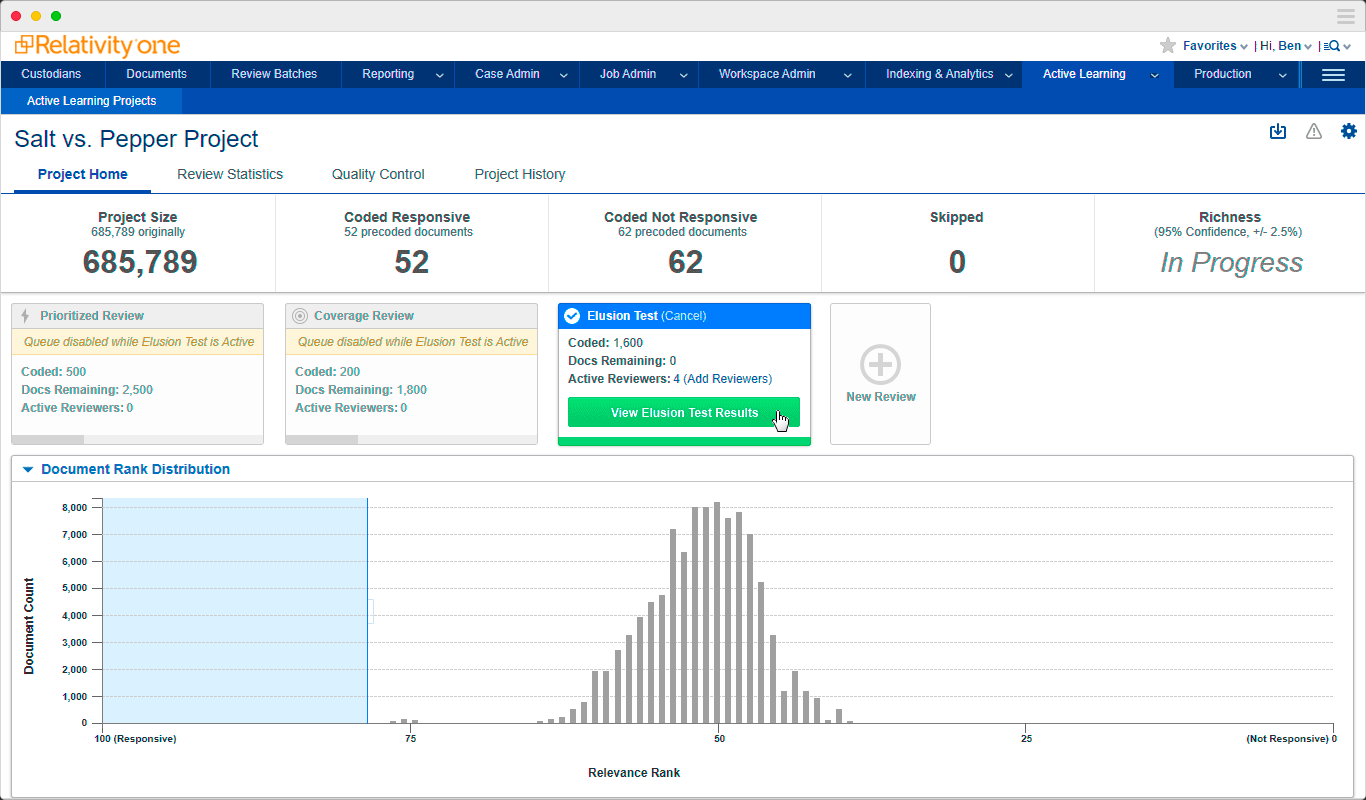Click the 100 (Responsive) axis label

pyautogui.click(x=135, y=739)
